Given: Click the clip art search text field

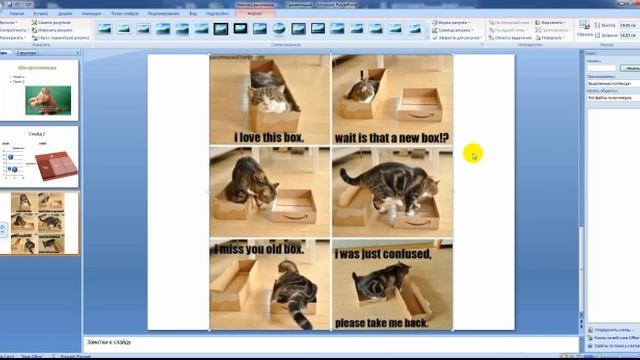Looking at the screenshot, I should coord(601,68).
